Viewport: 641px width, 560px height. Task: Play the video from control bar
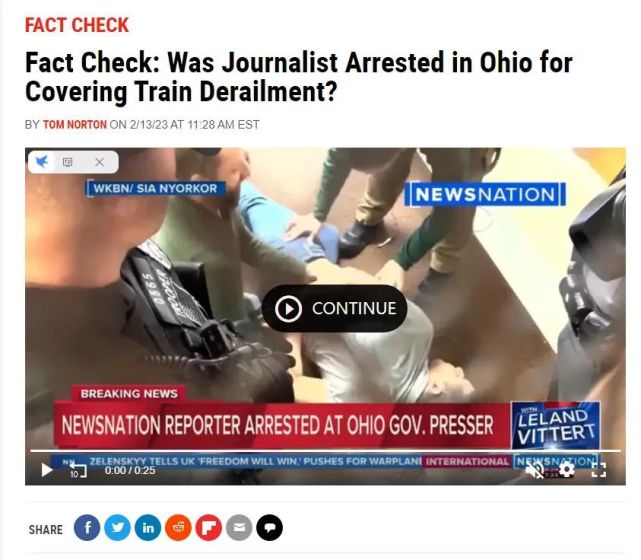tap(47, 470)
